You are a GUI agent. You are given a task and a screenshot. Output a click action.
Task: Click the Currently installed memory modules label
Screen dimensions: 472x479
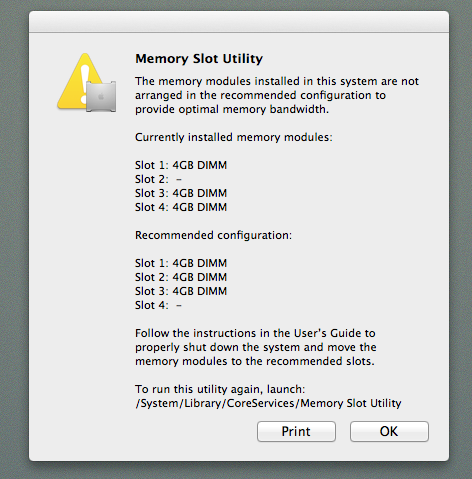pos(234,137)
